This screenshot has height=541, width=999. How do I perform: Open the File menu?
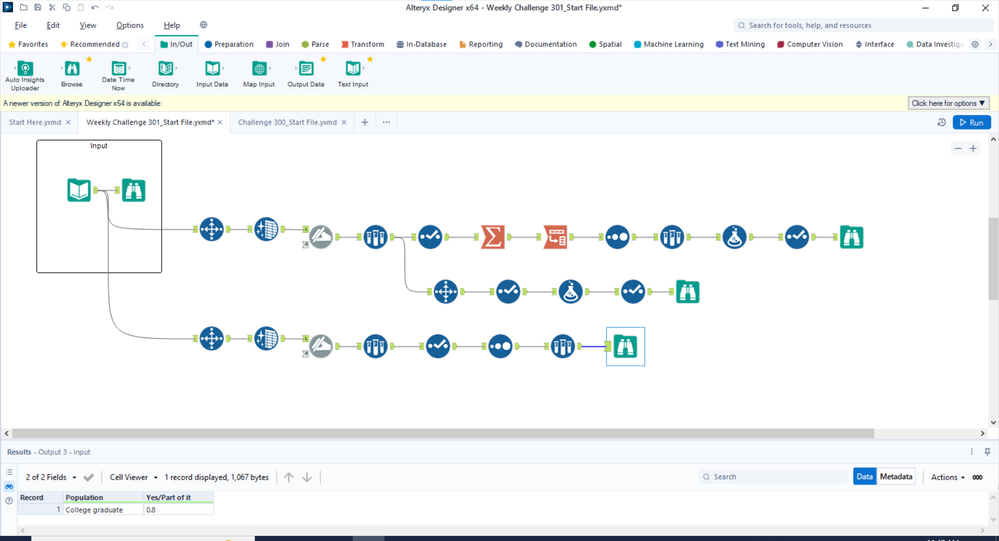pos(21,25)
